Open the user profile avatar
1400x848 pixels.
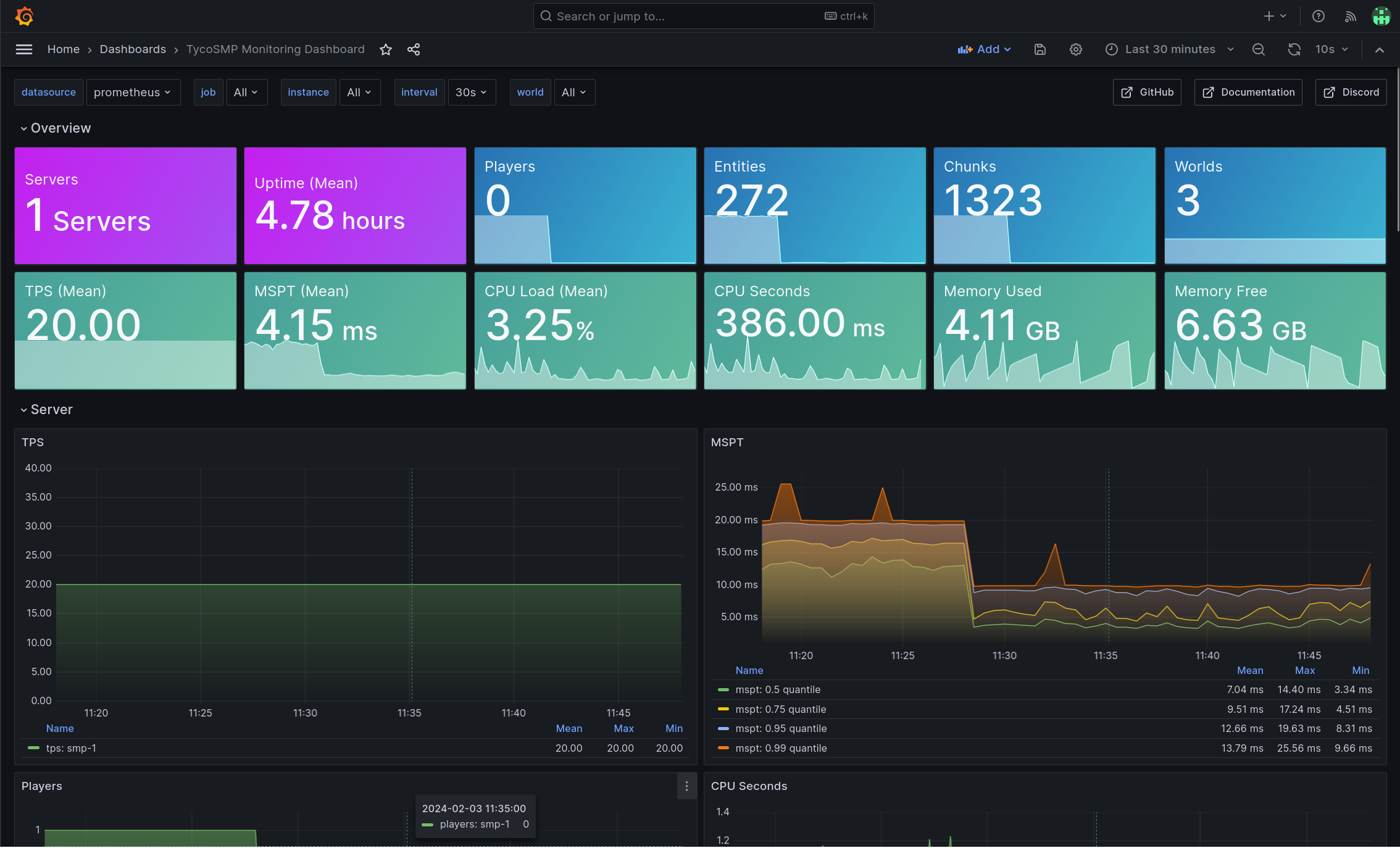(x=1381, y=16)
